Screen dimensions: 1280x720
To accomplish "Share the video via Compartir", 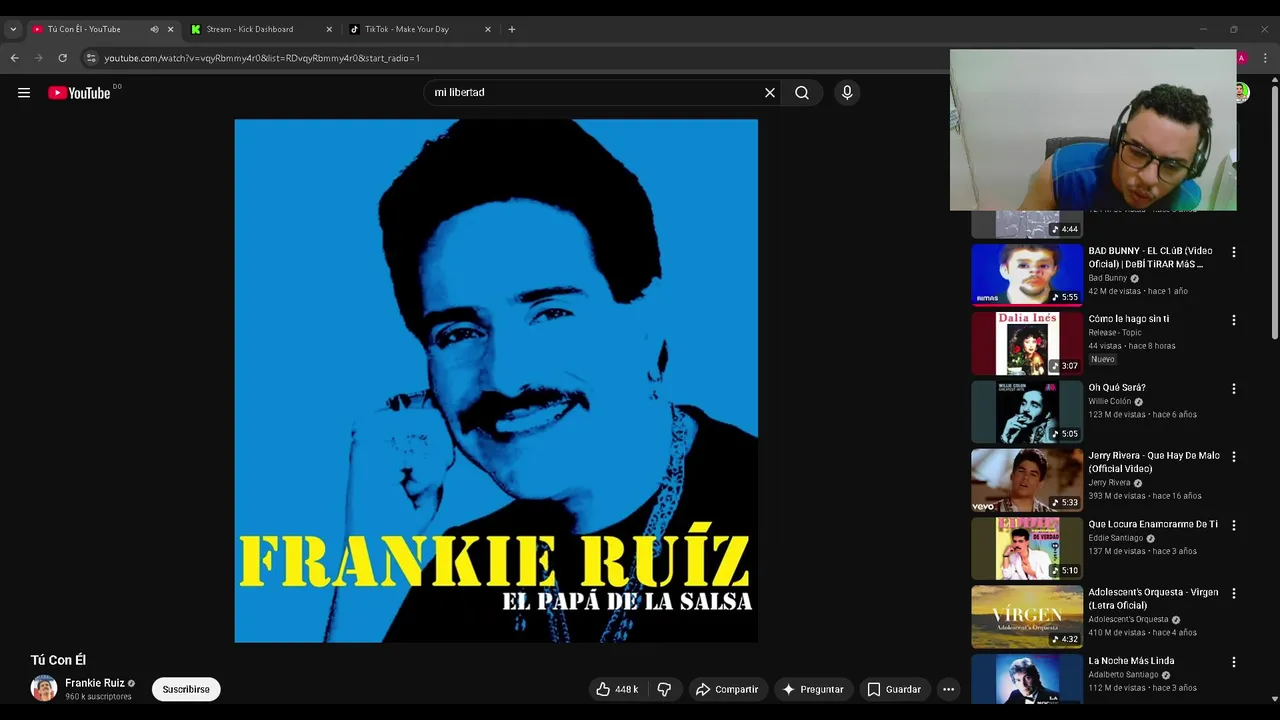I will pyautogui.click(x=727, y=689).
